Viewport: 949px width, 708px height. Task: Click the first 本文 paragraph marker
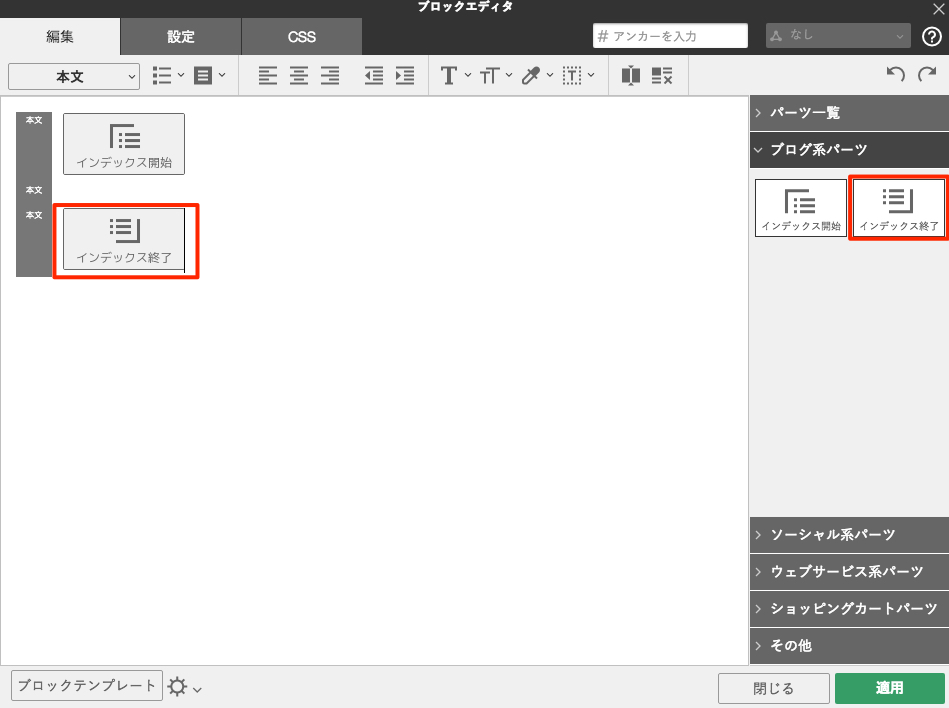point(34,120)
